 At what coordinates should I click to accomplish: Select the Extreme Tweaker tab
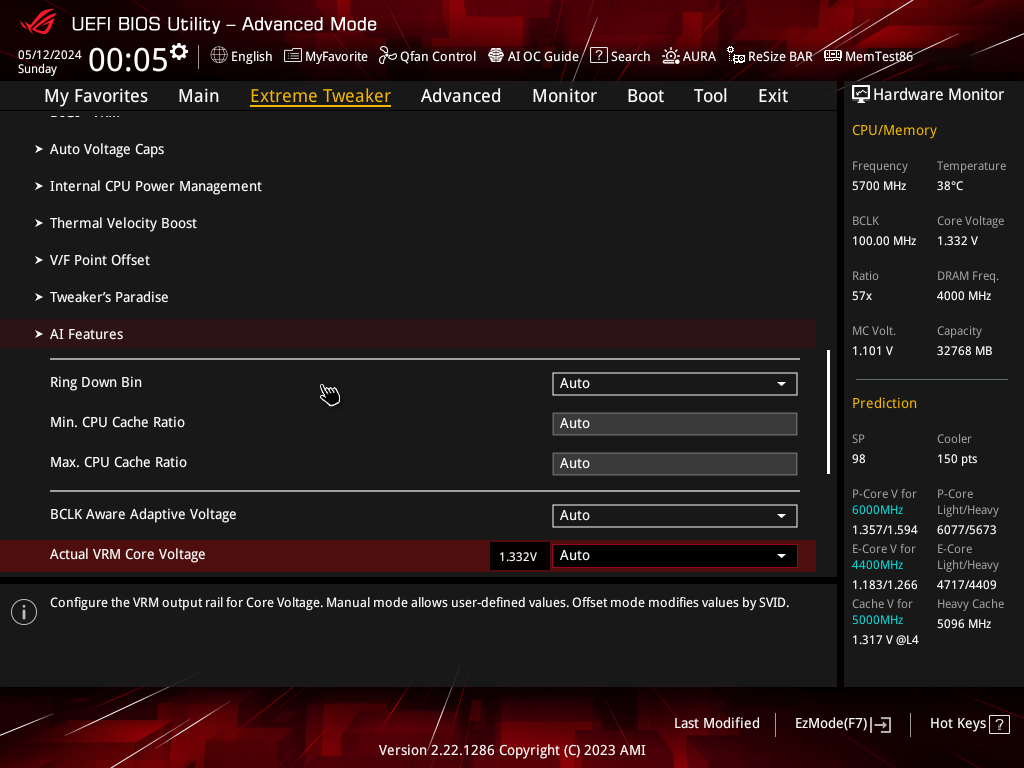click(321, 96)
